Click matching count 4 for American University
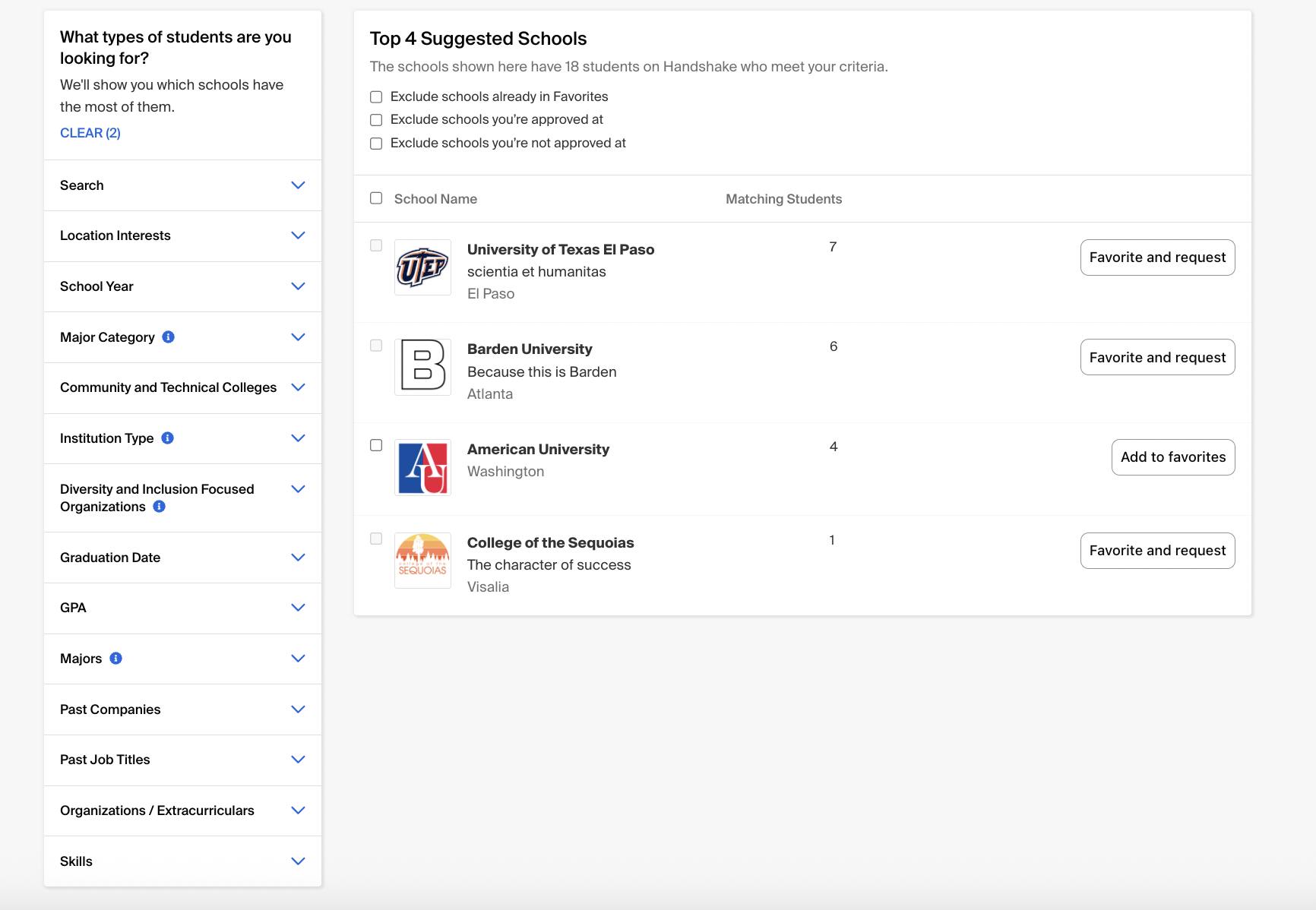Viewport: 1316px width, 910px height. (833, 447)
